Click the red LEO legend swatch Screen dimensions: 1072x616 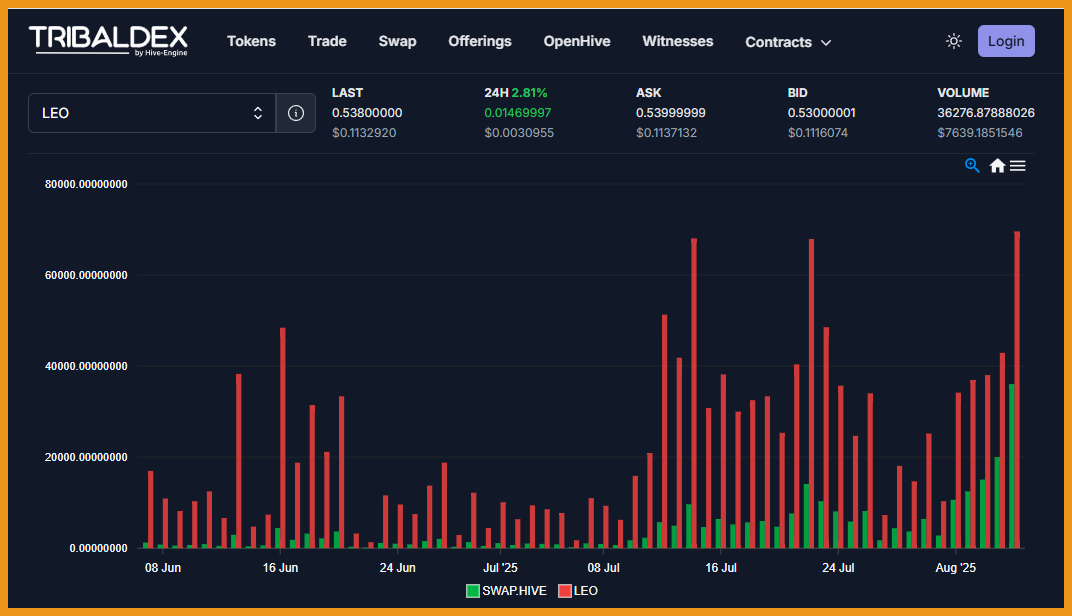[565, 591]
